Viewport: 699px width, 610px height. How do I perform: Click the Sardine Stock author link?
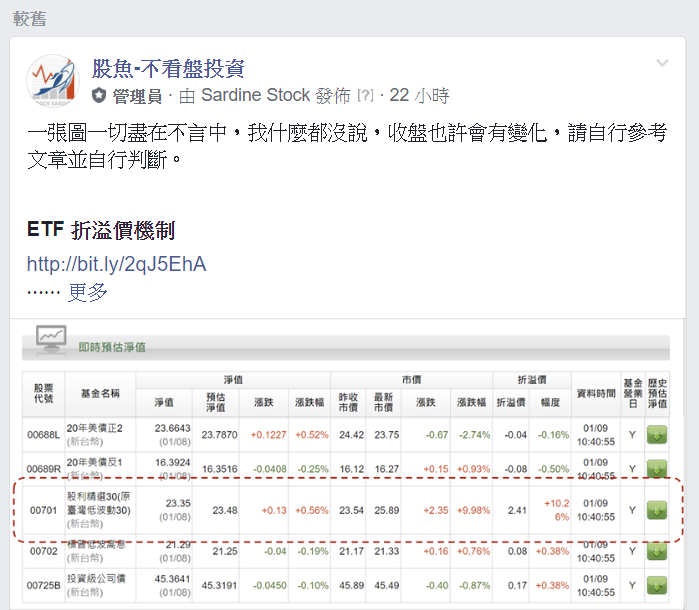pyautogui.click(x=255, y=95)
